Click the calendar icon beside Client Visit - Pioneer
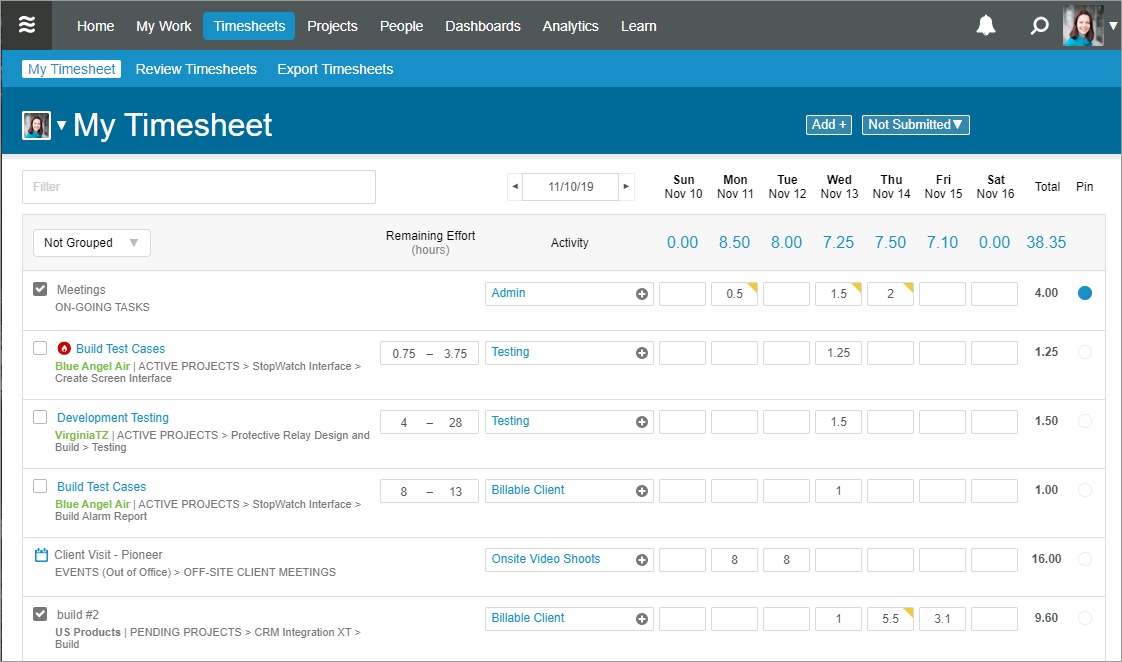This screenshot has width=1122, height=662. [41, 555]
